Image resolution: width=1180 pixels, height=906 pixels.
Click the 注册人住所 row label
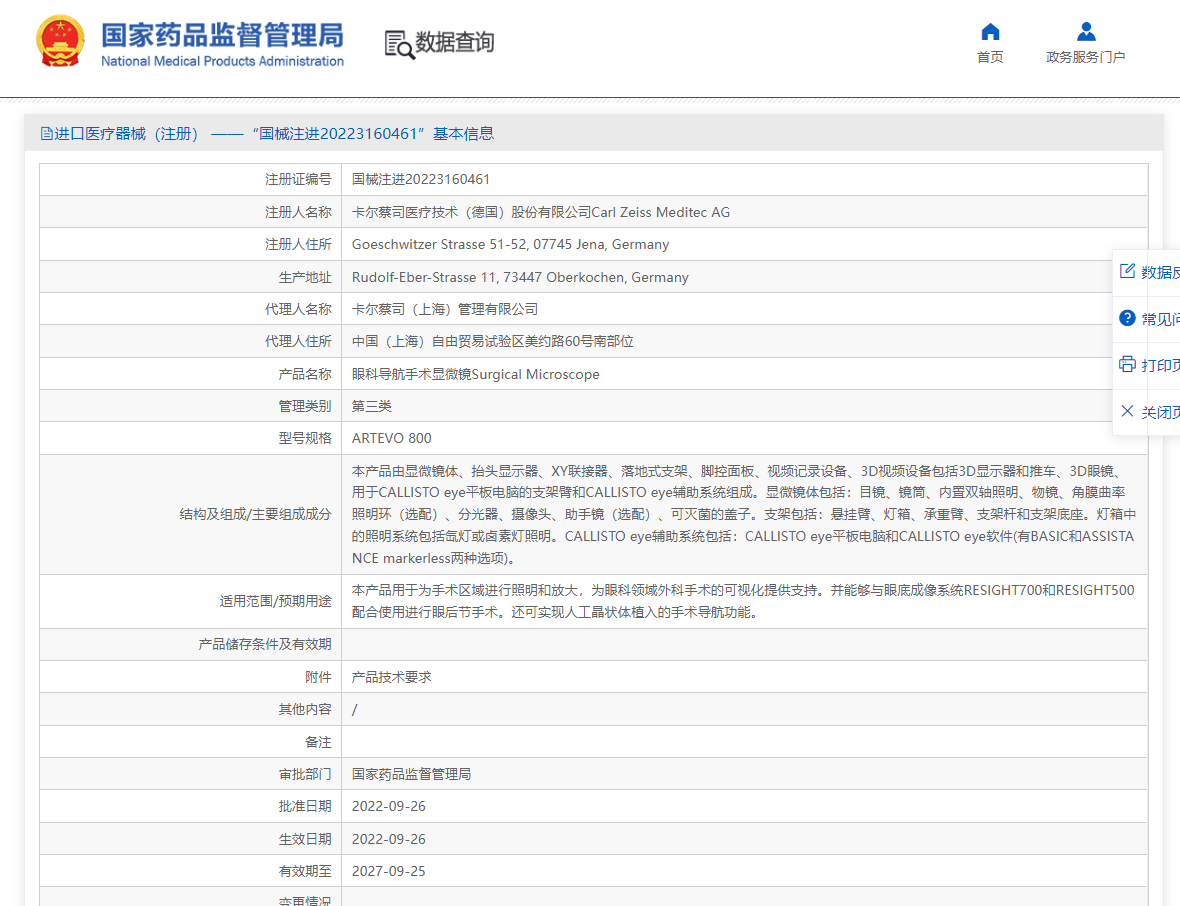tap(298, 245)
